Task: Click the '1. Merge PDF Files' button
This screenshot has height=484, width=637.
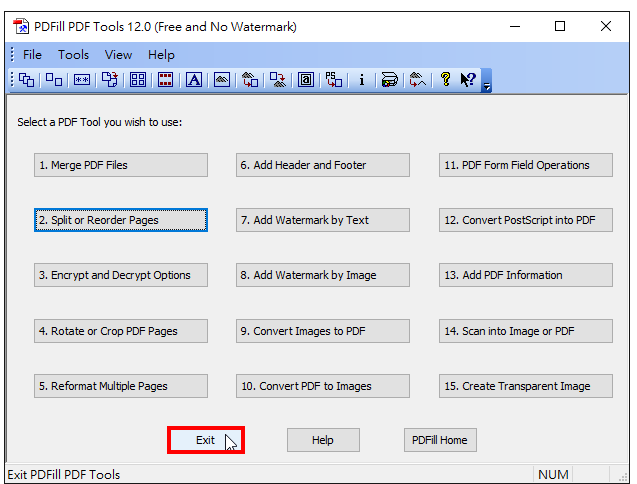Action: pos(121,165)
